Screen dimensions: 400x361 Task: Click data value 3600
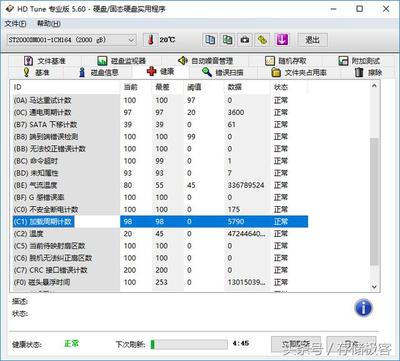coord(236,112)
